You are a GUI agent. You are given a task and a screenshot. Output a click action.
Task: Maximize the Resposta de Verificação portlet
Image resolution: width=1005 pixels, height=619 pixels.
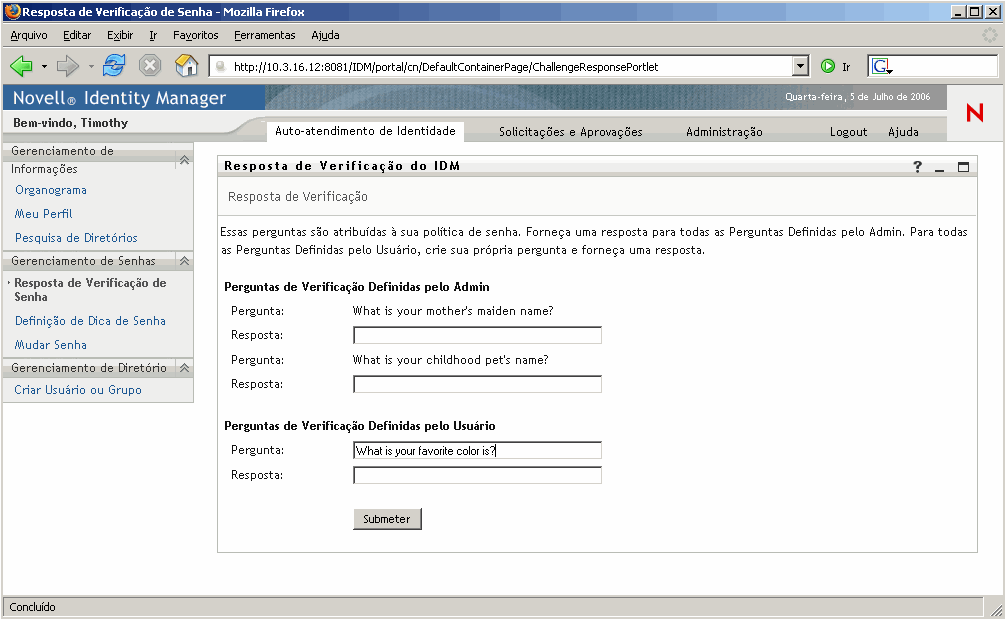963,167
